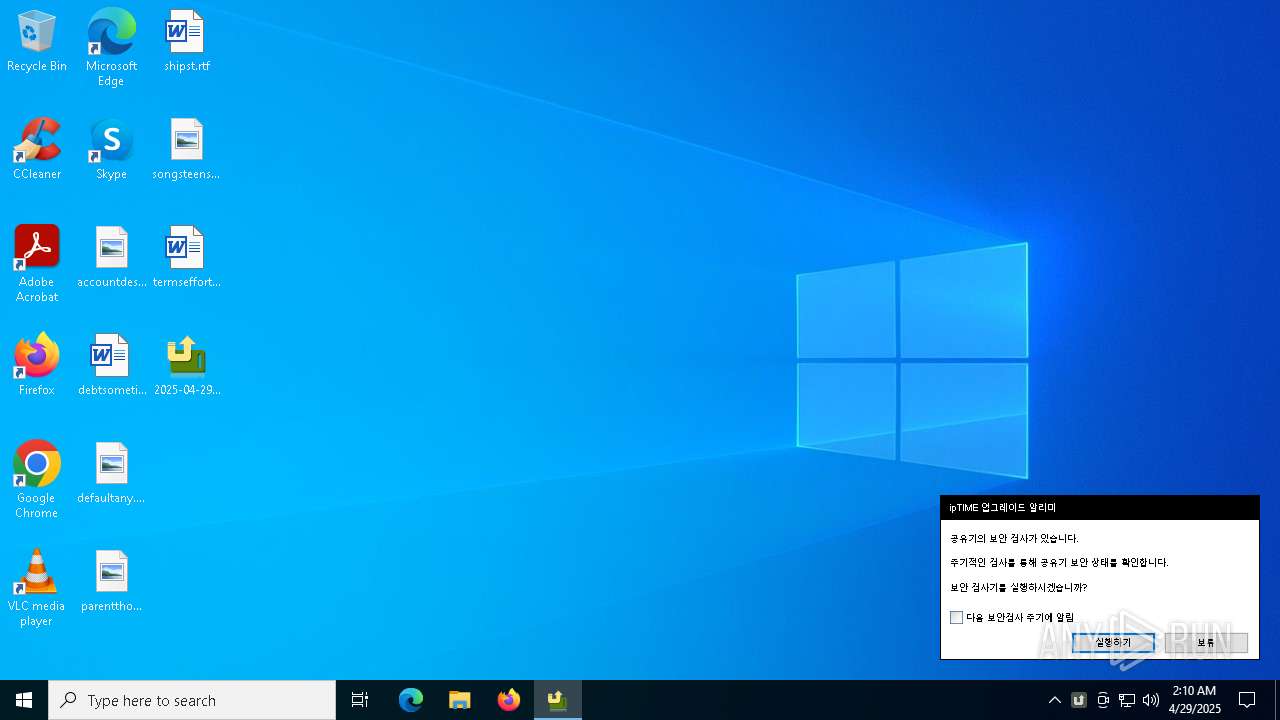The height and width of the screenshot is (720, 1280).
Task: Open Microsoft Edge desktop shortcut
Action: click(x=111, y=48)
